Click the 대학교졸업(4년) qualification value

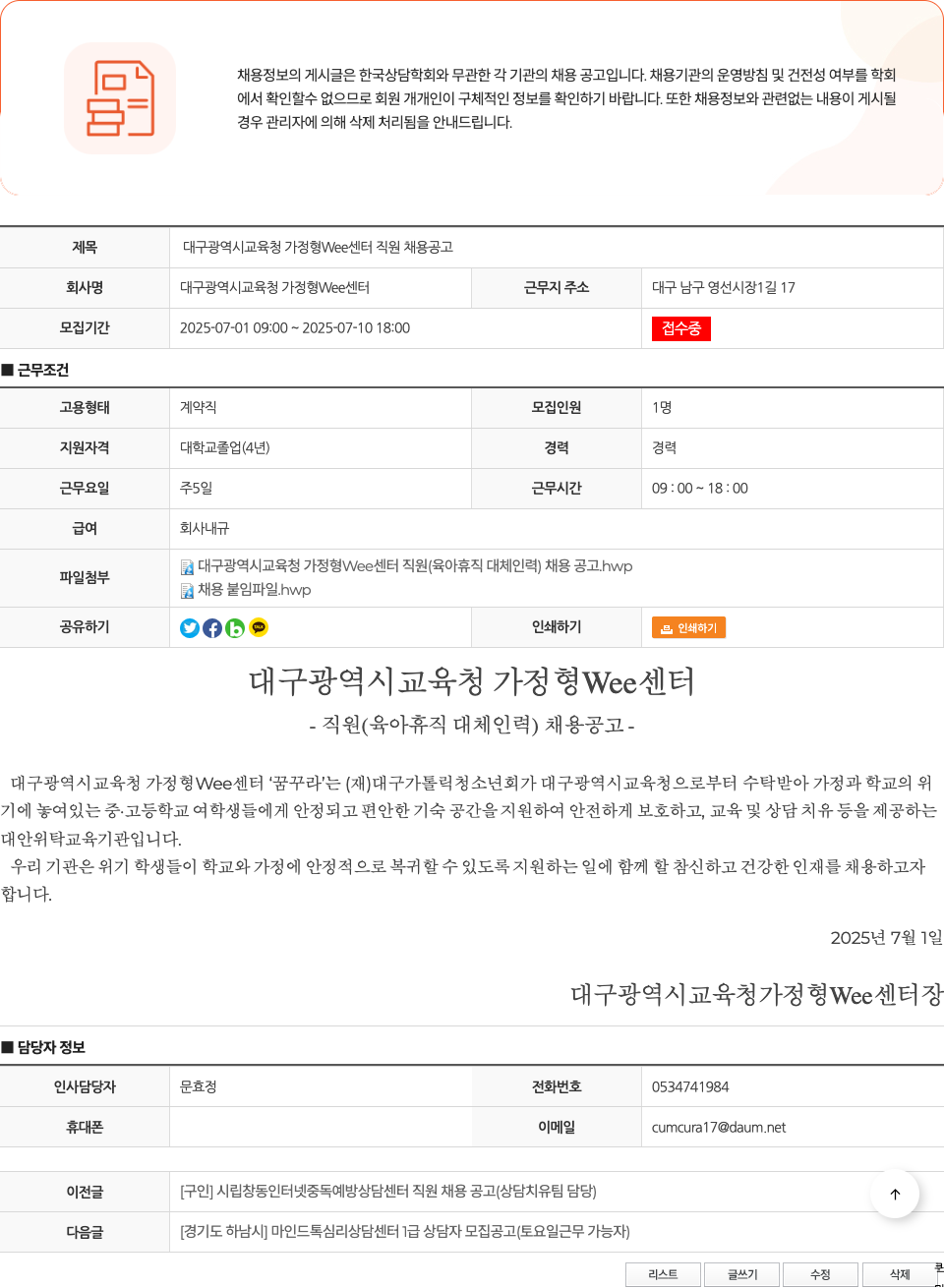[225, 448]
